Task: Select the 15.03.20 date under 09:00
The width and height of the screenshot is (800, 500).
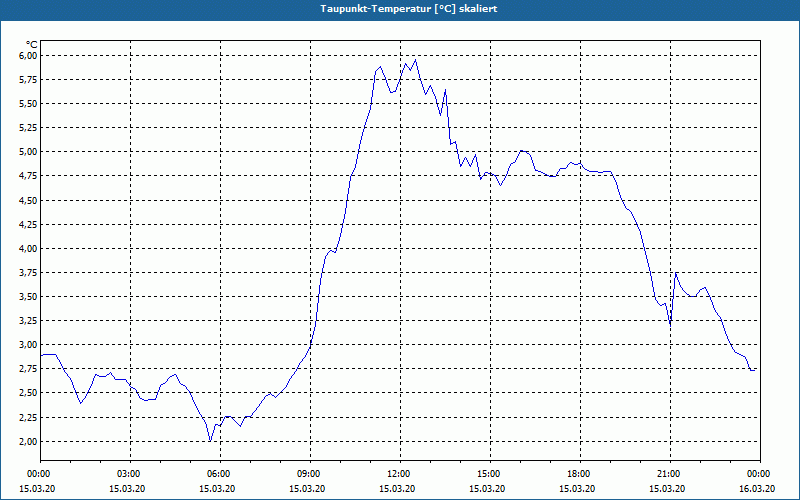Action: (x=307, y=489)
